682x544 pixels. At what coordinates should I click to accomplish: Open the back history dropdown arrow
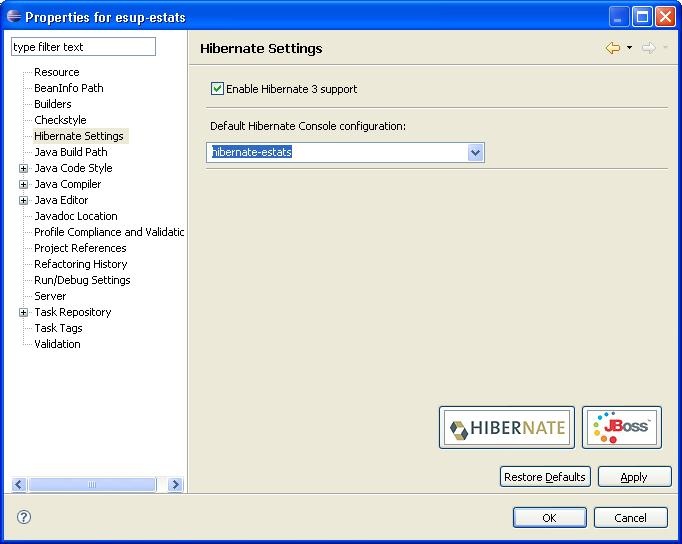point(629,48)
